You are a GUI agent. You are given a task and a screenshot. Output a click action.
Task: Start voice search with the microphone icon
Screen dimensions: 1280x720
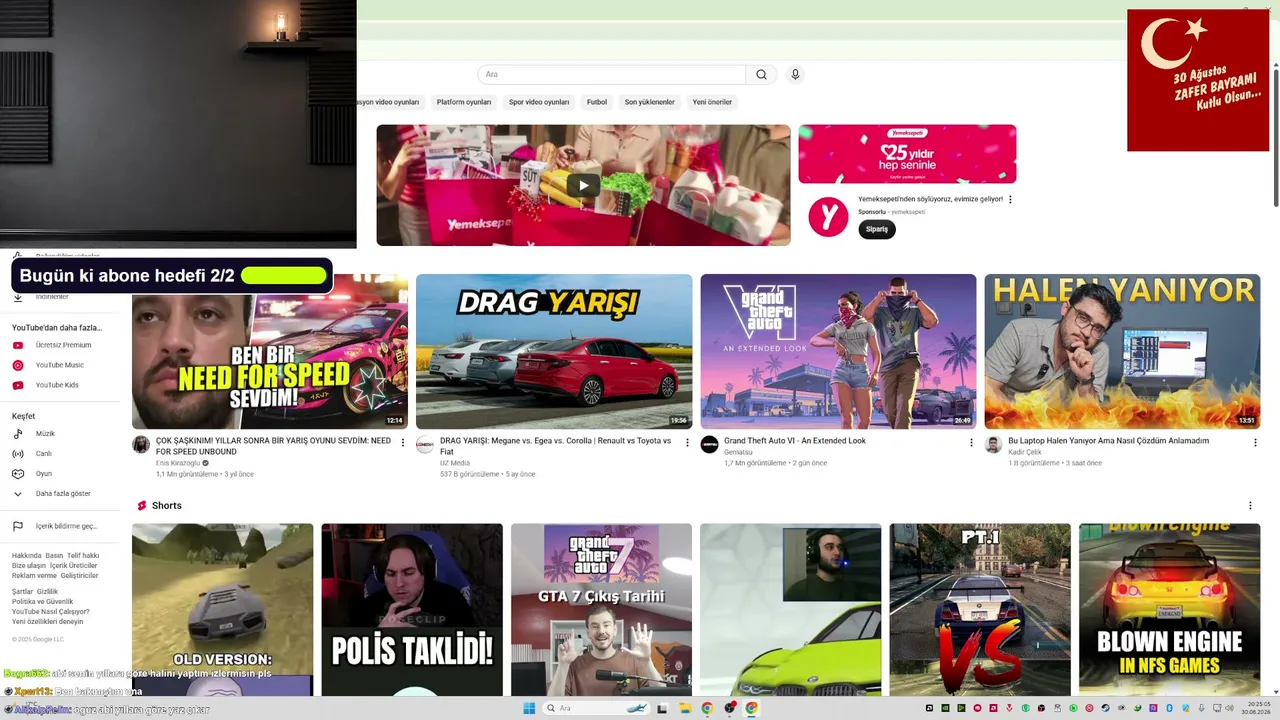[795, 74]
